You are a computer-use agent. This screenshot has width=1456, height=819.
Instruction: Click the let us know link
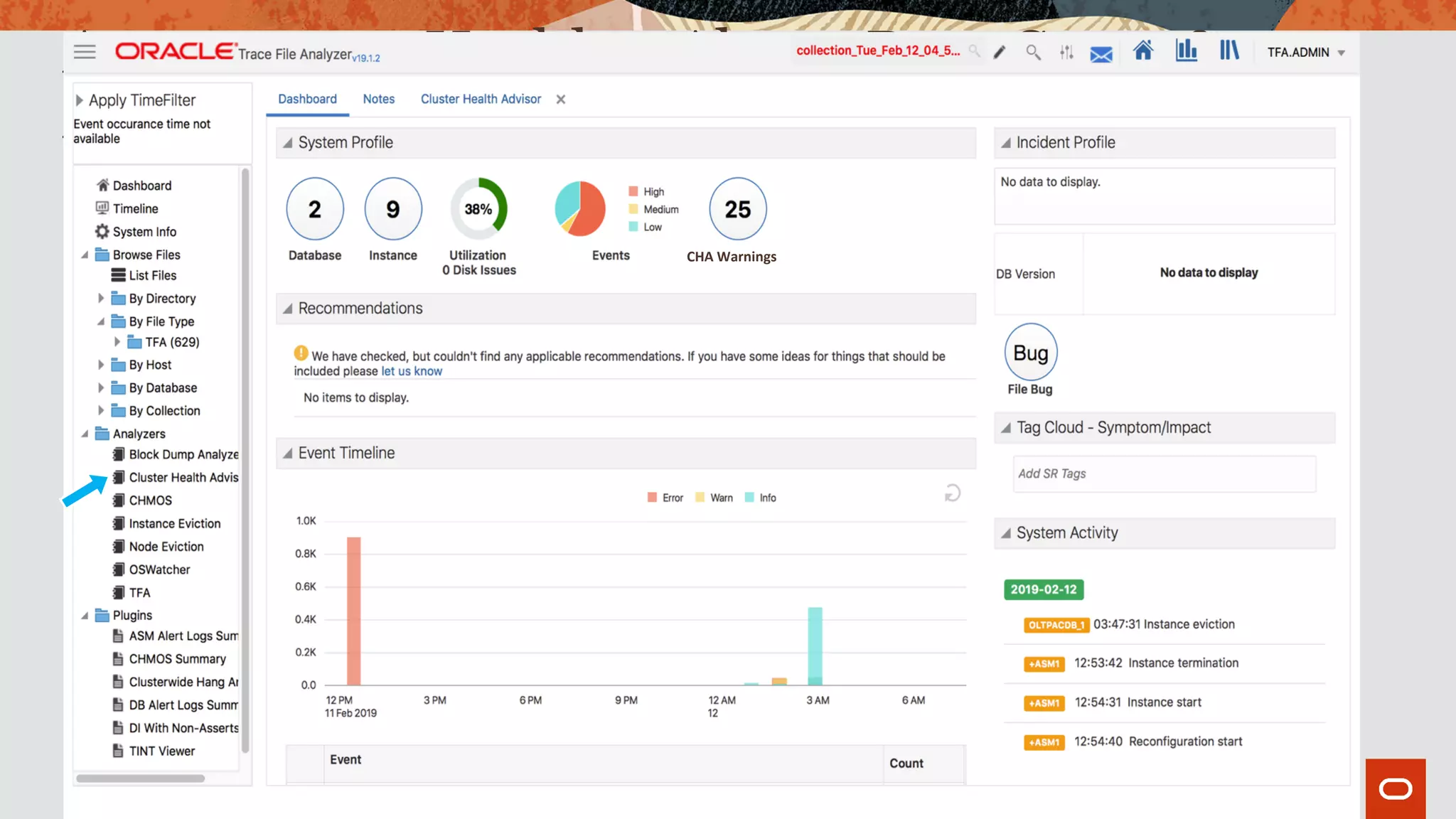click(412, 371)
